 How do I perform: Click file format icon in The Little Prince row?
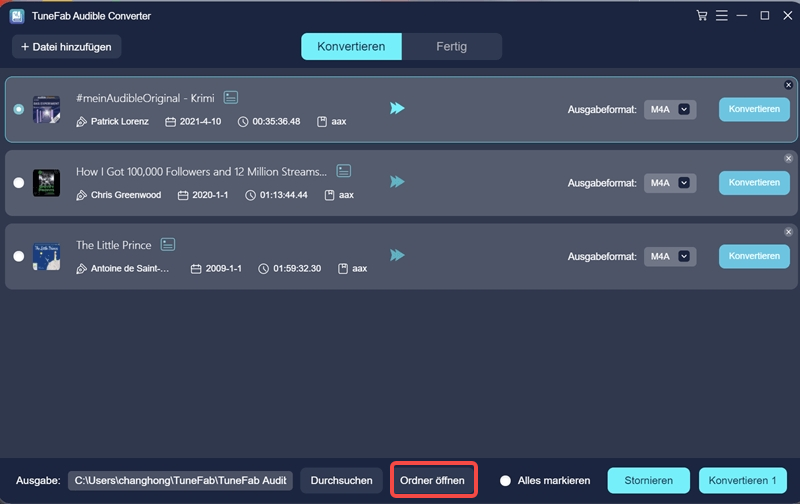pos(343,269)
